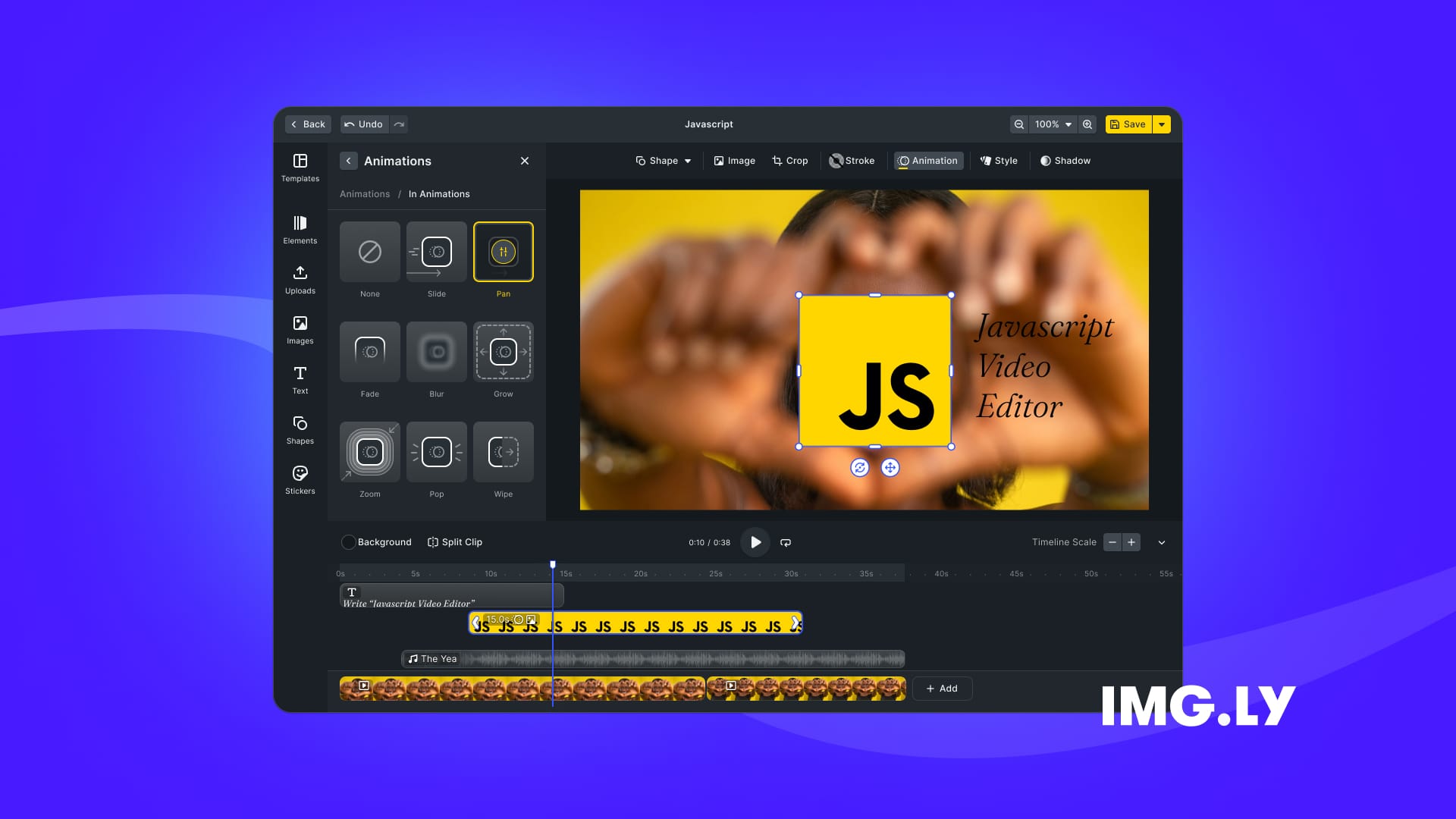Switch to the Style tab
1456x819 pixels.
tap(1000, 161)
